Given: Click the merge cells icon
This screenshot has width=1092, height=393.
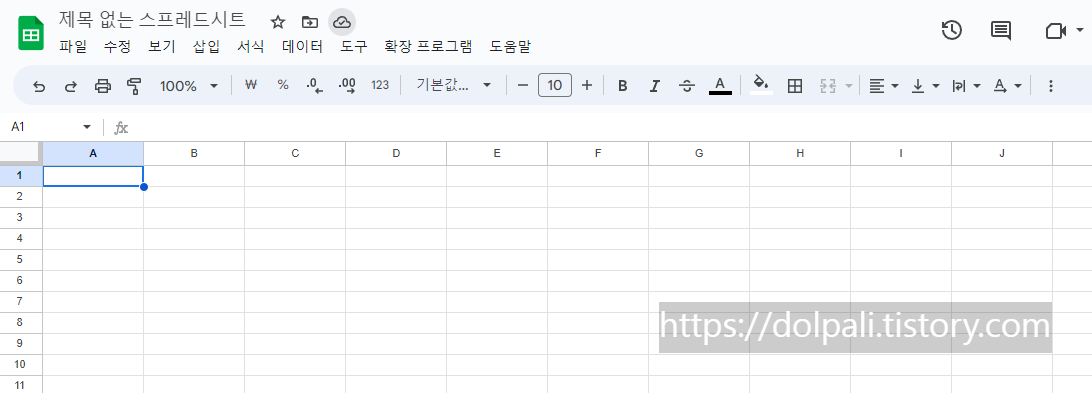Looking at the screenshot, I should (827, 86).
